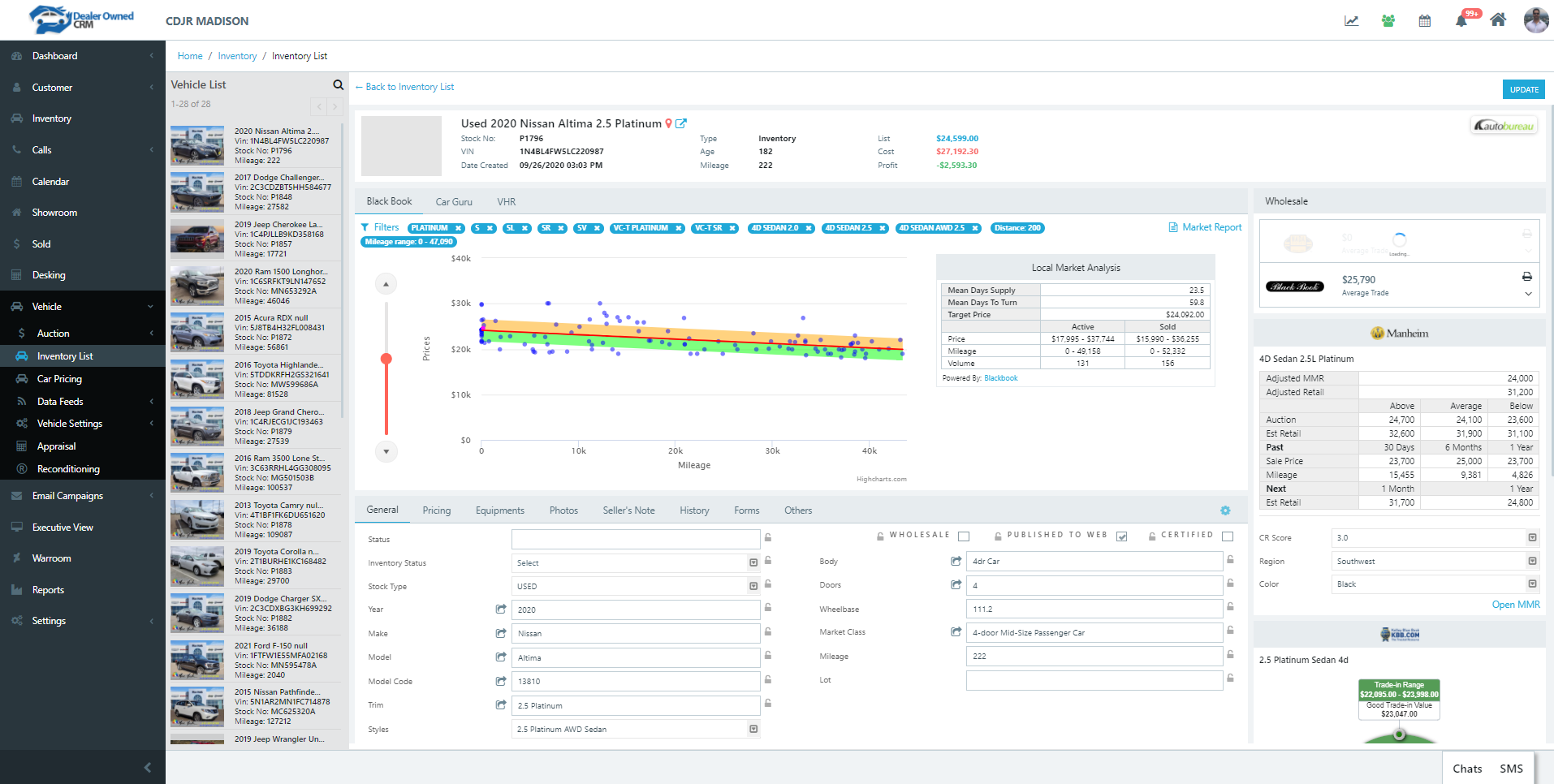This screenshot has width=1554, height=784.
Task: Expand the Stock Type dropdown
Action: (753, 586)
